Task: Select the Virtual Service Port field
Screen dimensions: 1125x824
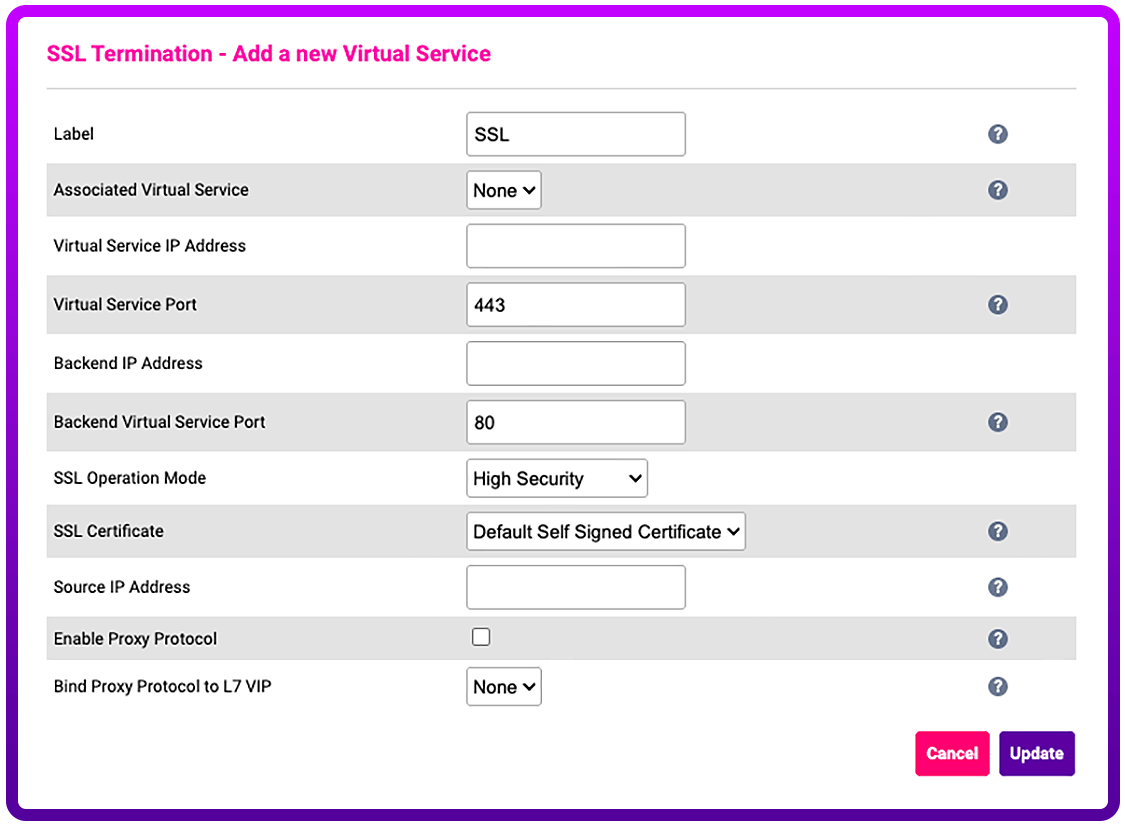Action: tap(576, 305)
